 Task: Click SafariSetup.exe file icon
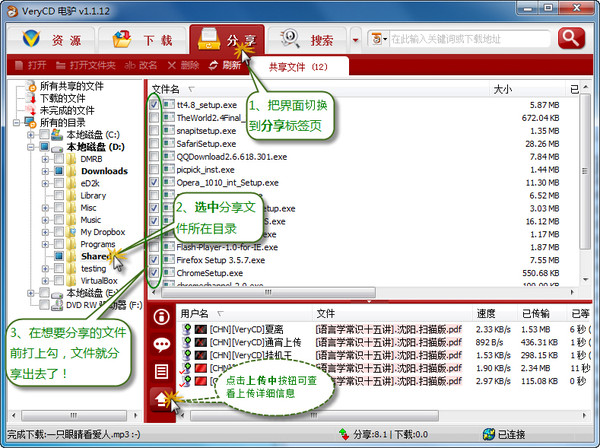(168, 143)
